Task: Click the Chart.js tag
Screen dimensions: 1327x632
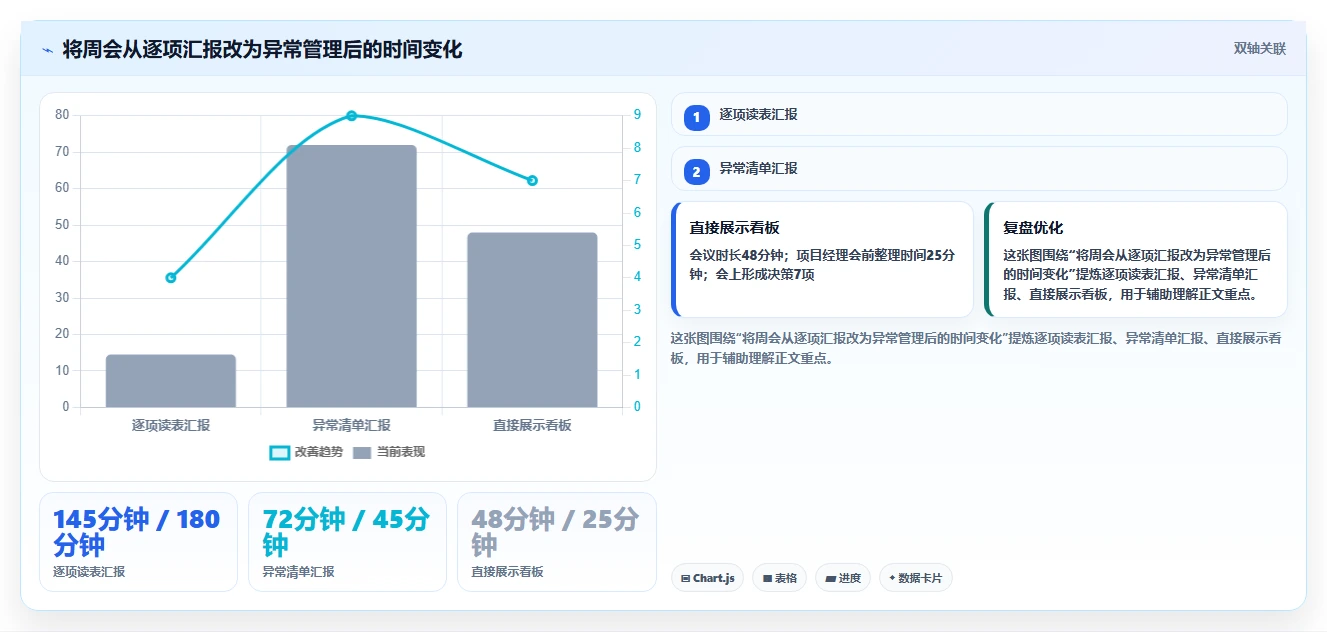Action: [x=707, y=578]
